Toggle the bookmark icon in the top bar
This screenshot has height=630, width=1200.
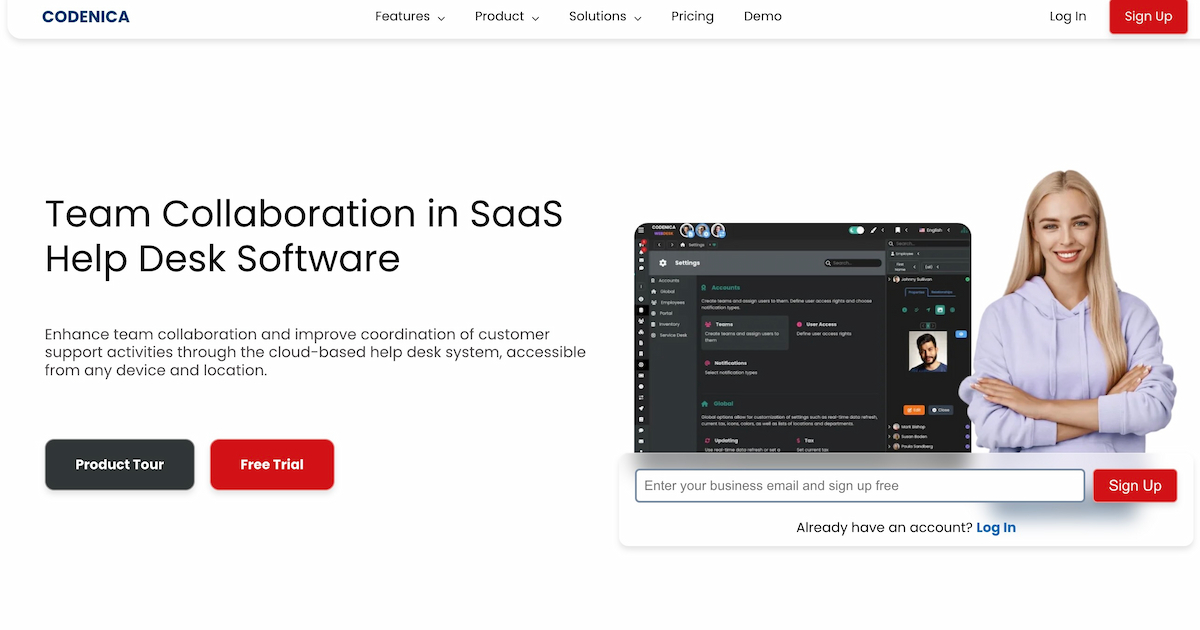coord(897,230)
